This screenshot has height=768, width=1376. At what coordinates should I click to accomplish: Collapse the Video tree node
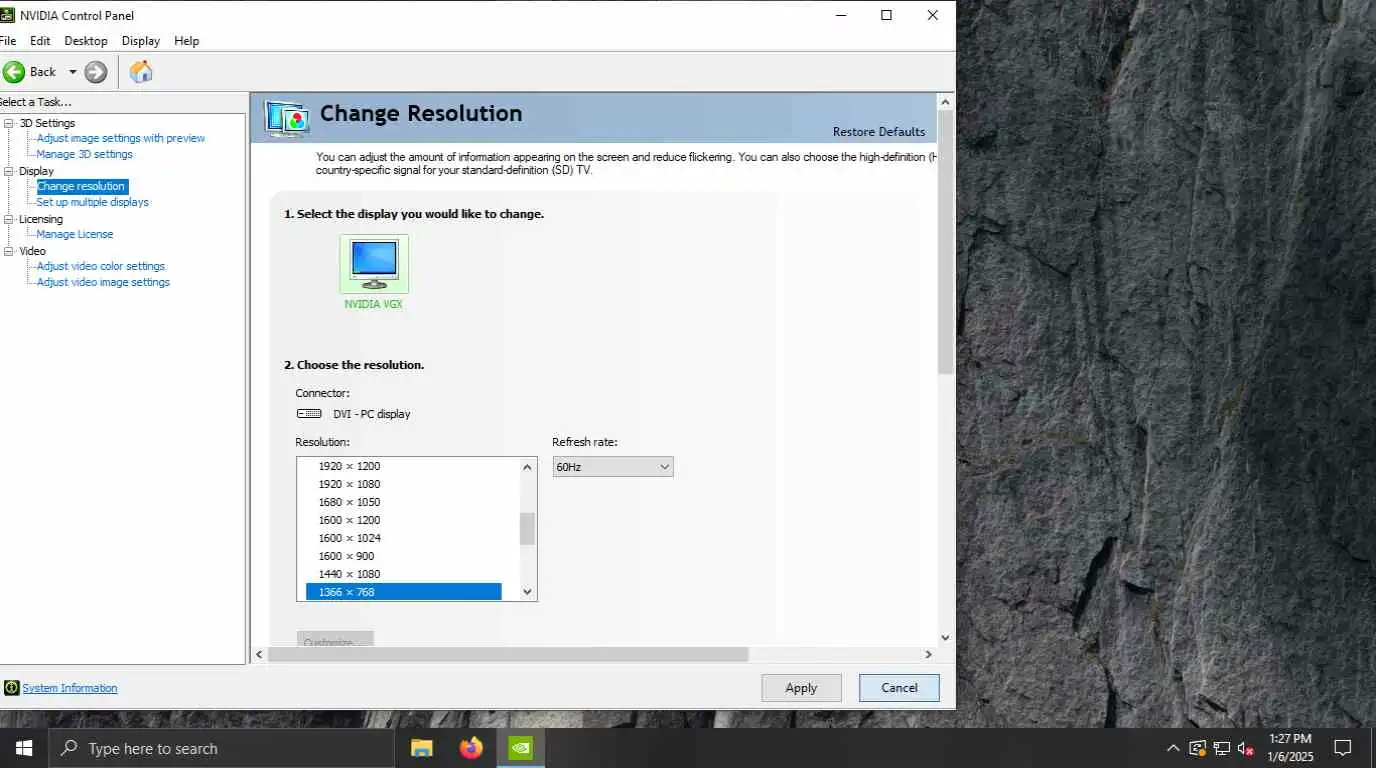[x=10, y=251]
